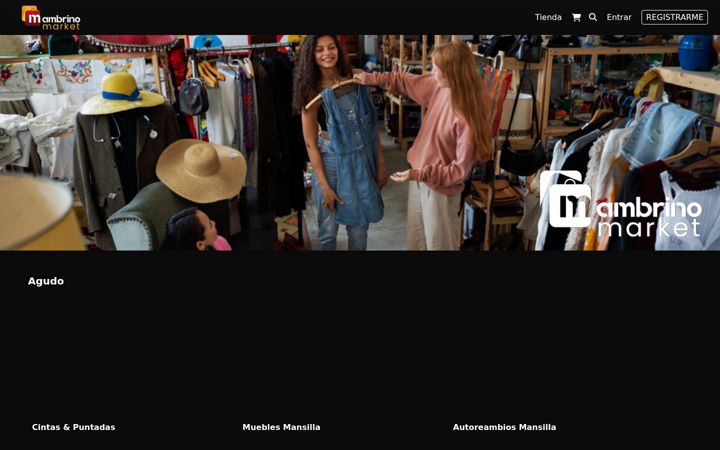Click the vintage clothing shop banner image
This screenshot has height=450, width=720.
coord(360,142)
